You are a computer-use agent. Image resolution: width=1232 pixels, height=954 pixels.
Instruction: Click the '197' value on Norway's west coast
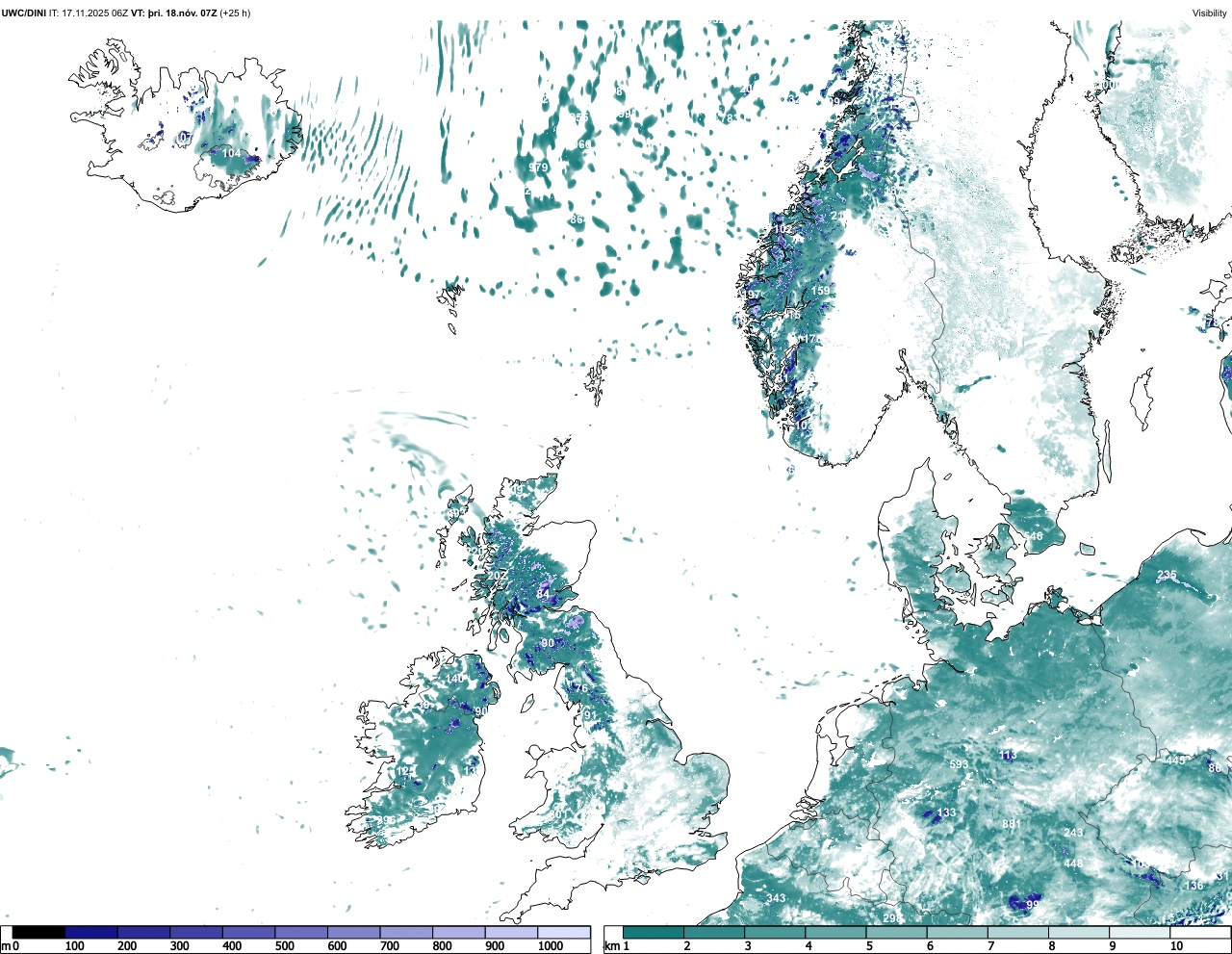coord(752,296)
